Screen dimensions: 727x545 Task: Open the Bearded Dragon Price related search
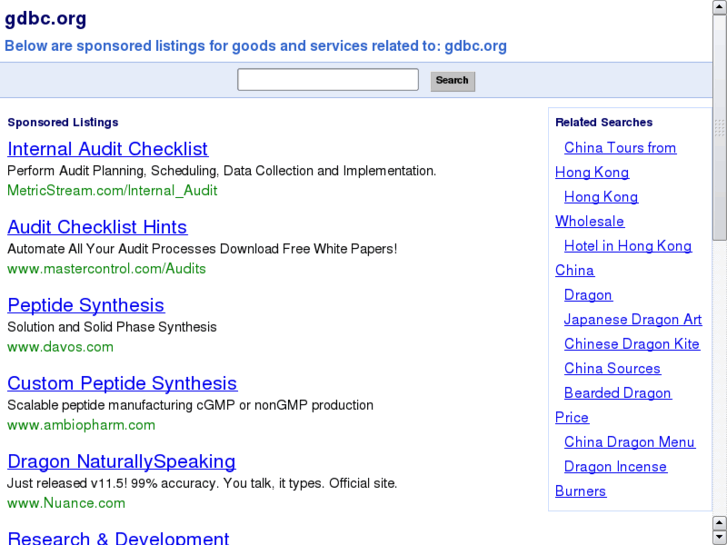coord(617,394)
